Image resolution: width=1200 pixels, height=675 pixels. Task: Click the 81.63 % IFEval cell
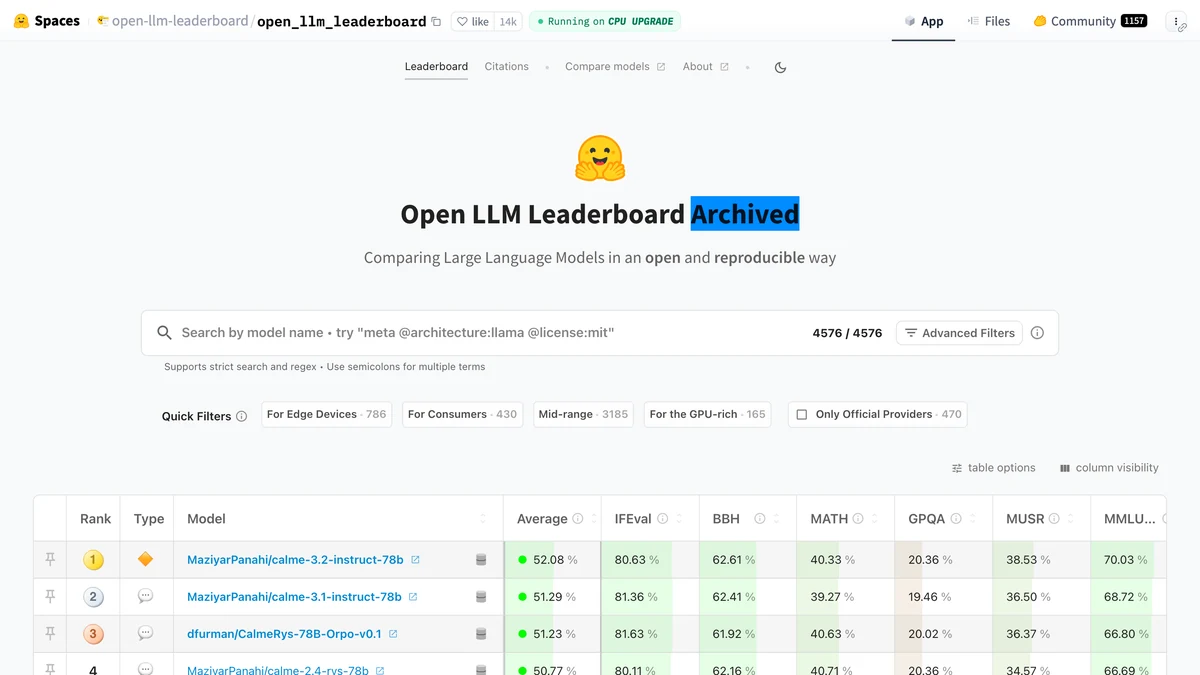pos(650,634)
